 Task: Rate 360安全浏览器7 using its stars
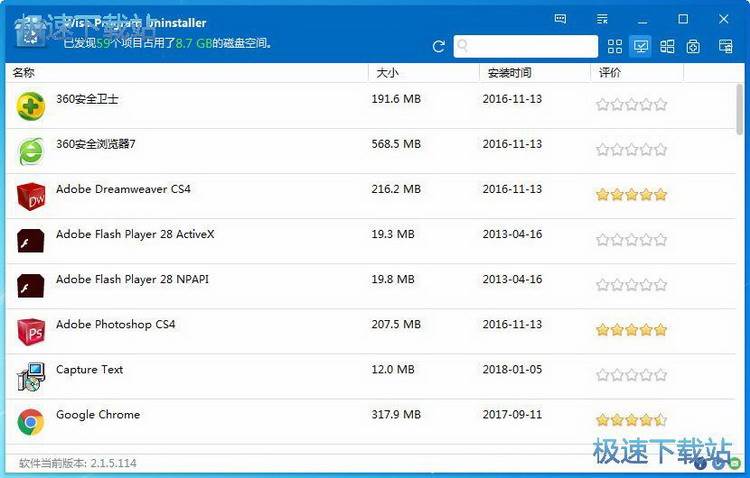[x=631, y=149]
